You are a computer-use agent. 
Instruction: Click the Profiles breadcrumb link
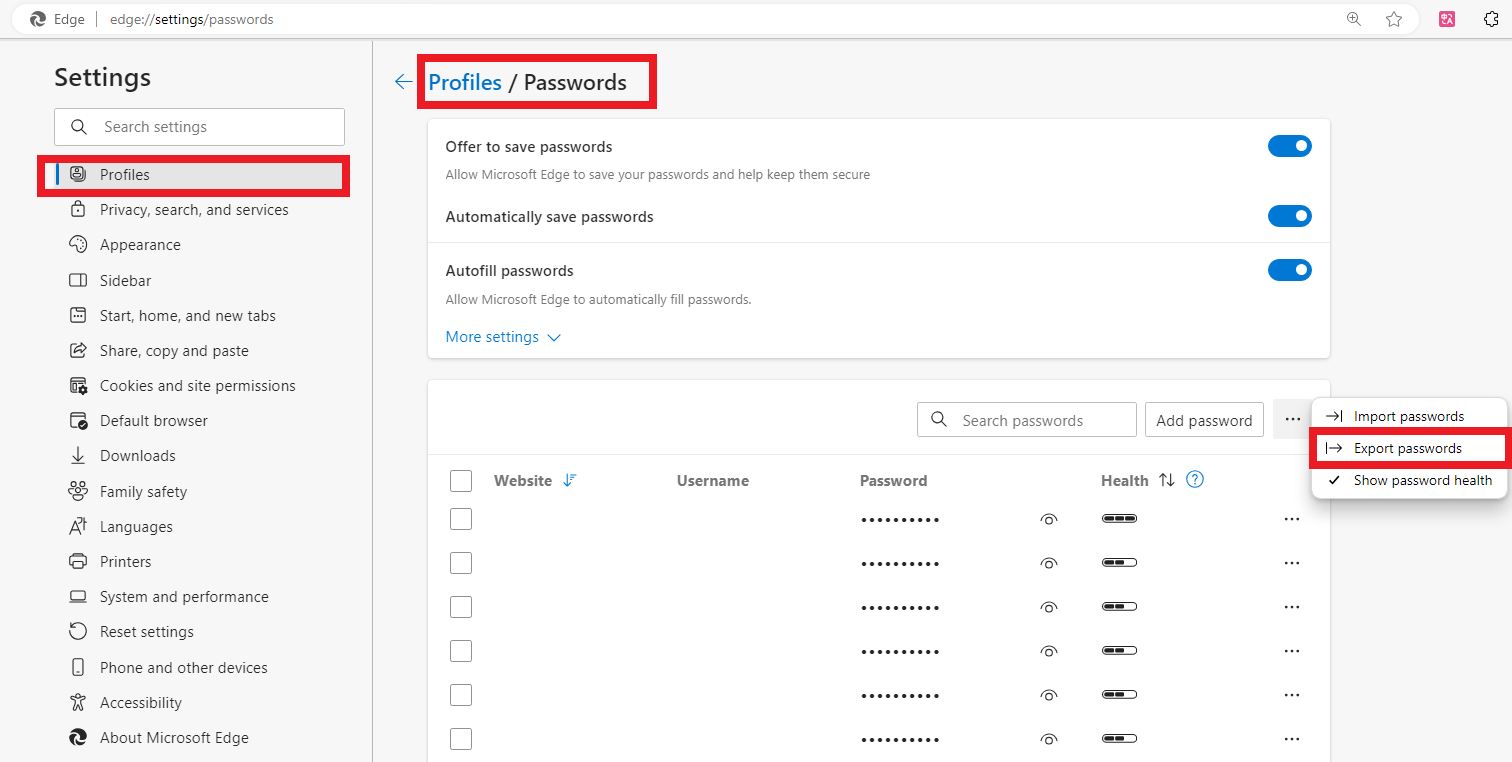465,82
